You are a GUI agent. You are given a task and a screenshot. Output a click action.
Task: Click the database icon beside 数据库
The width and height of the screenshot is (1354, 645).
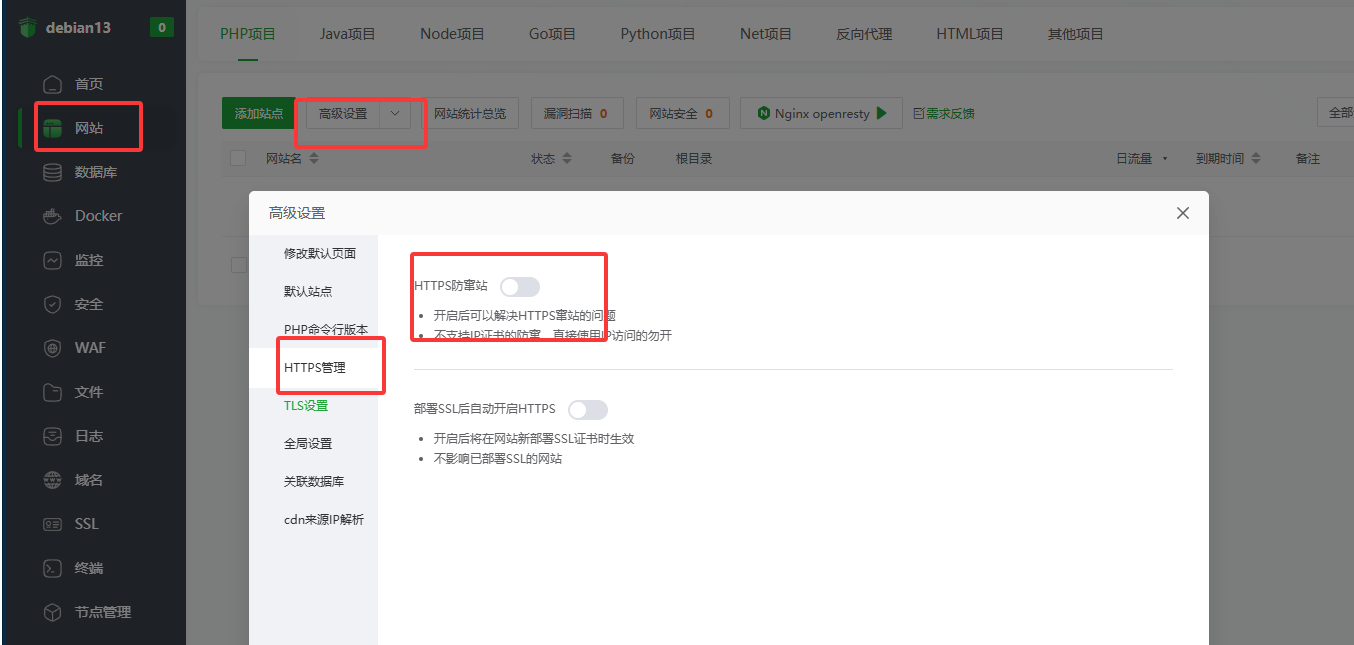[x=53, y=172]
